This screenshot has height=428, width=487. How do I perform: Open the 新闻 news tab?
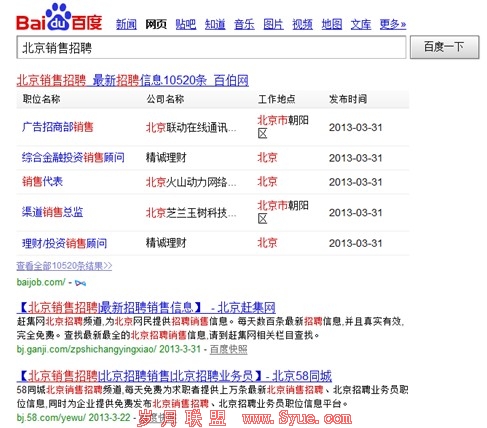click(126, 24)
